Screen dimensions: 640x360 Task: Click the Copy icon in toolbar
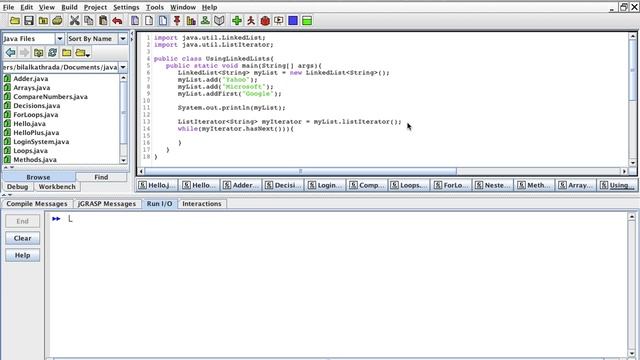(x=88, y=21)
